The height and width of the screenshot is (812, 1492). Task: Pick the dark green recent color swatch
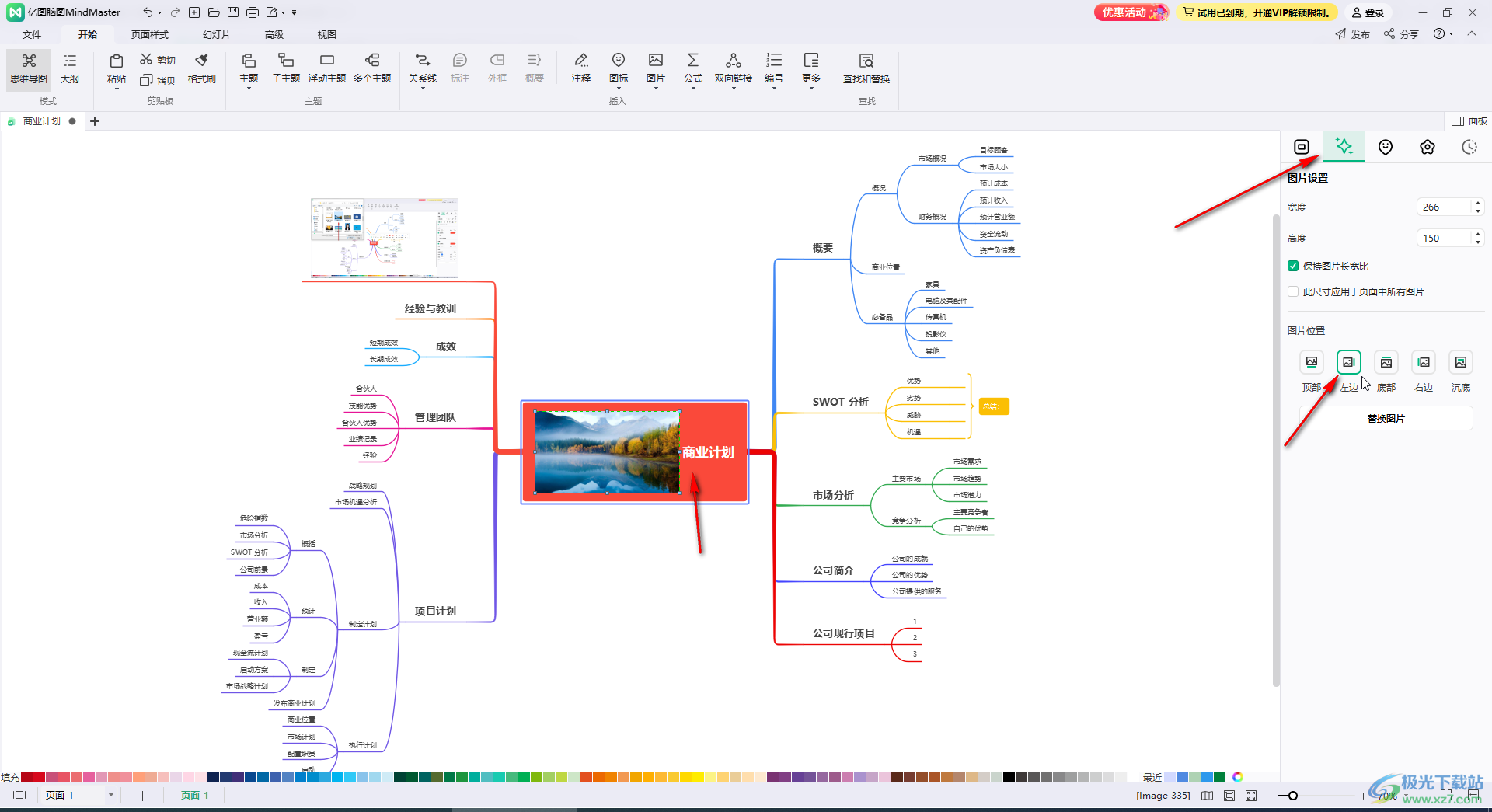1219,777
